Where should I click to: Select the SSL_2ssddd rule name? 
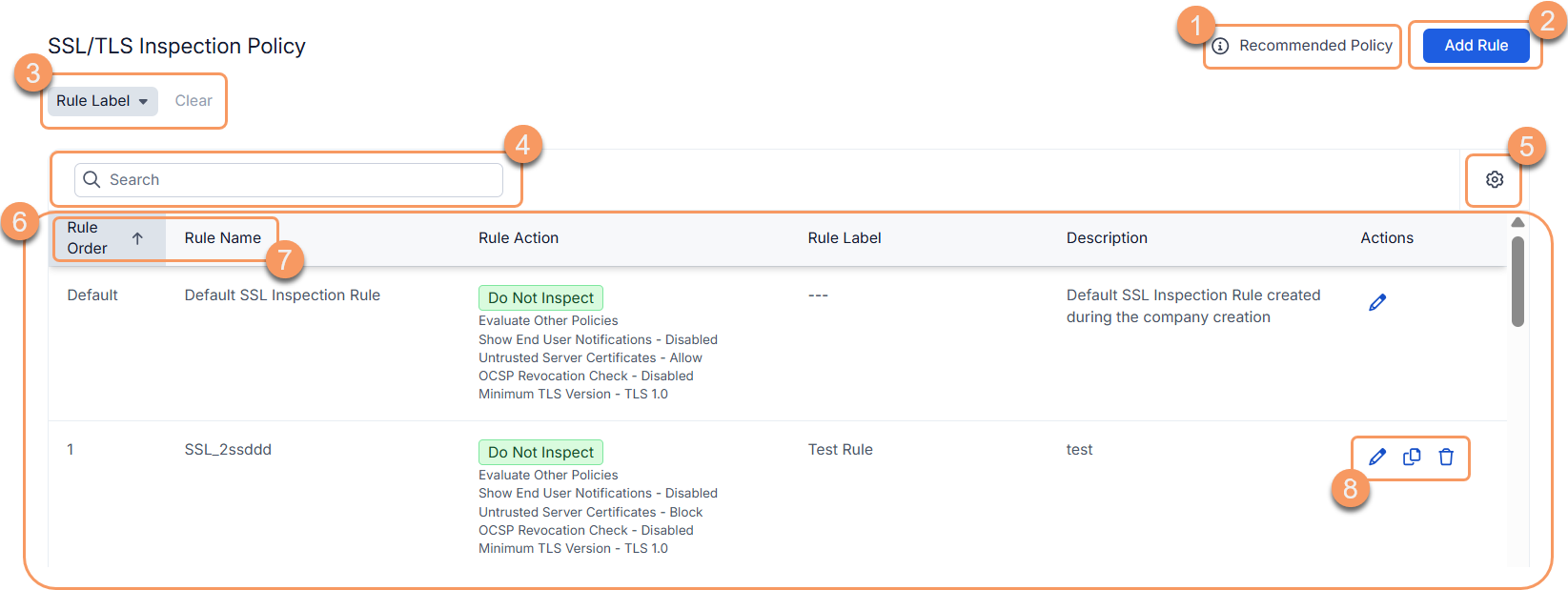point(228,450)
